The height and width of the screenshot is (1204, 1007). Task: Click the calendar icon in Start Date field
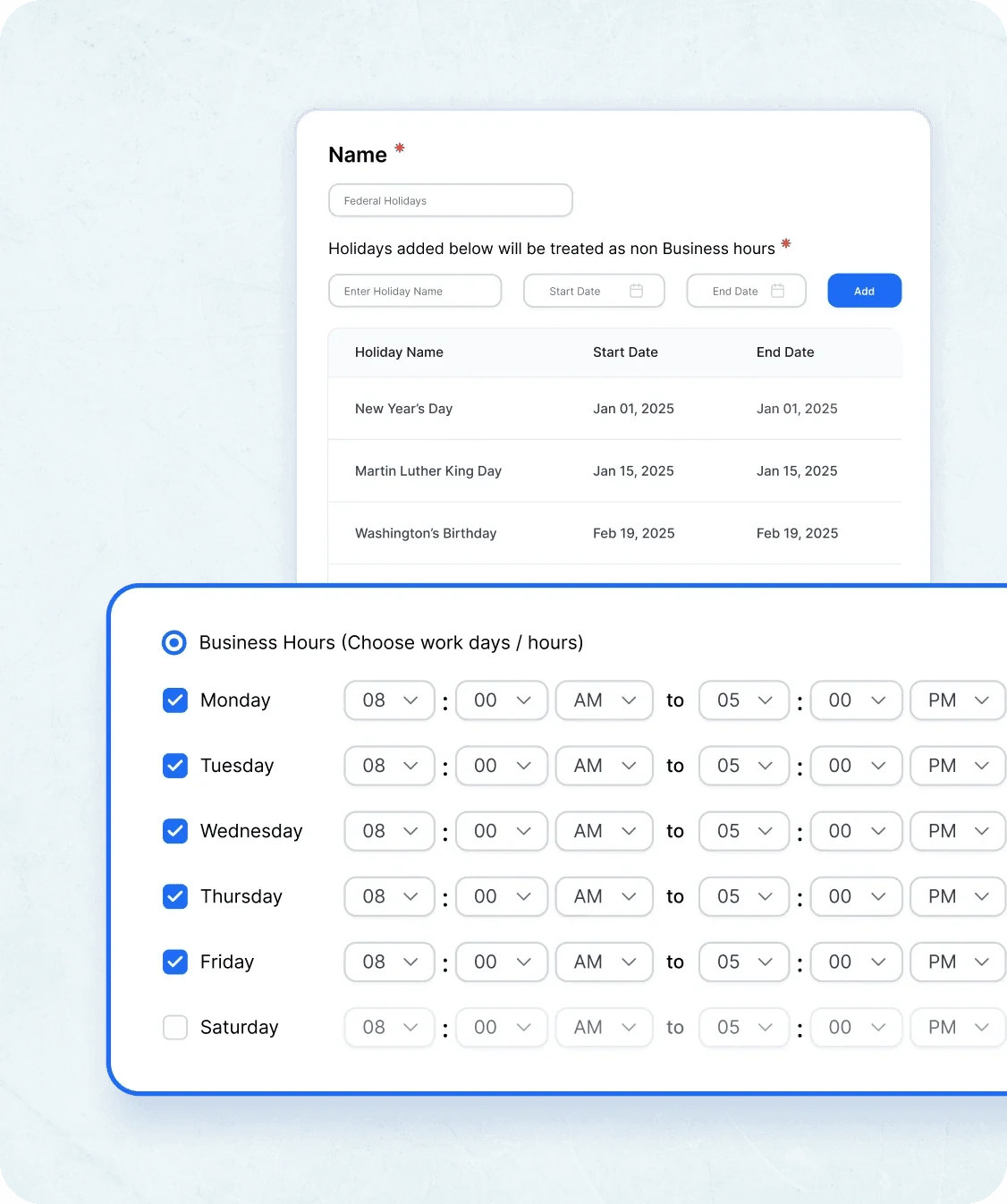[x=636, y=291]
